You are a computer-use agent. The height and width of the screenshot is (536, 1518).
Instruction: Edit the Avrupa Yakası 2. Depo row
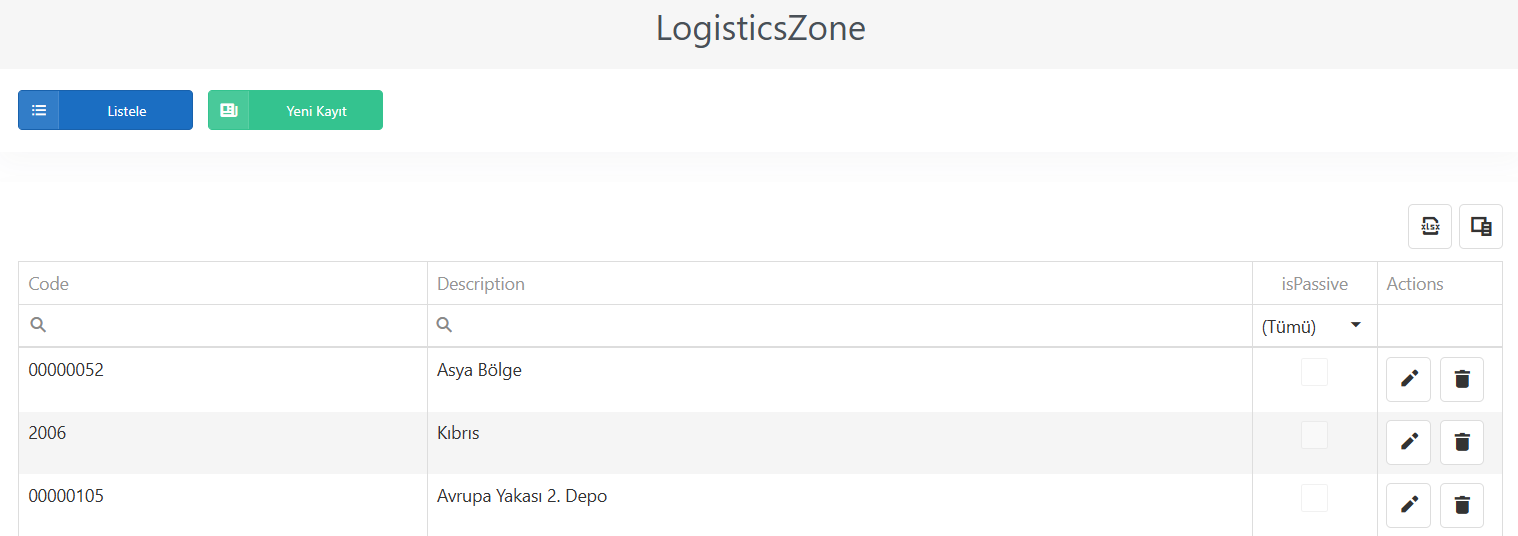[1409, 505]
